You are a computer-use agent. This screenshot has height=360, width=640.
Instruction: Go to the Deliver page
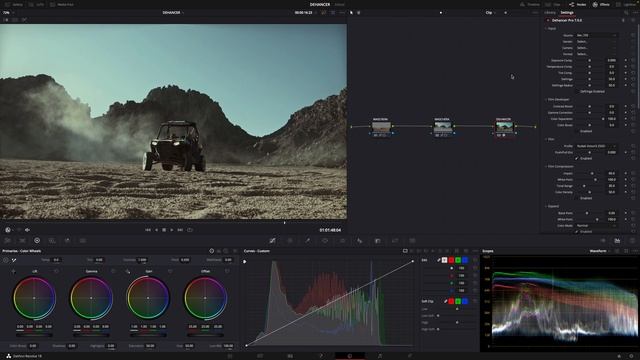410,356
